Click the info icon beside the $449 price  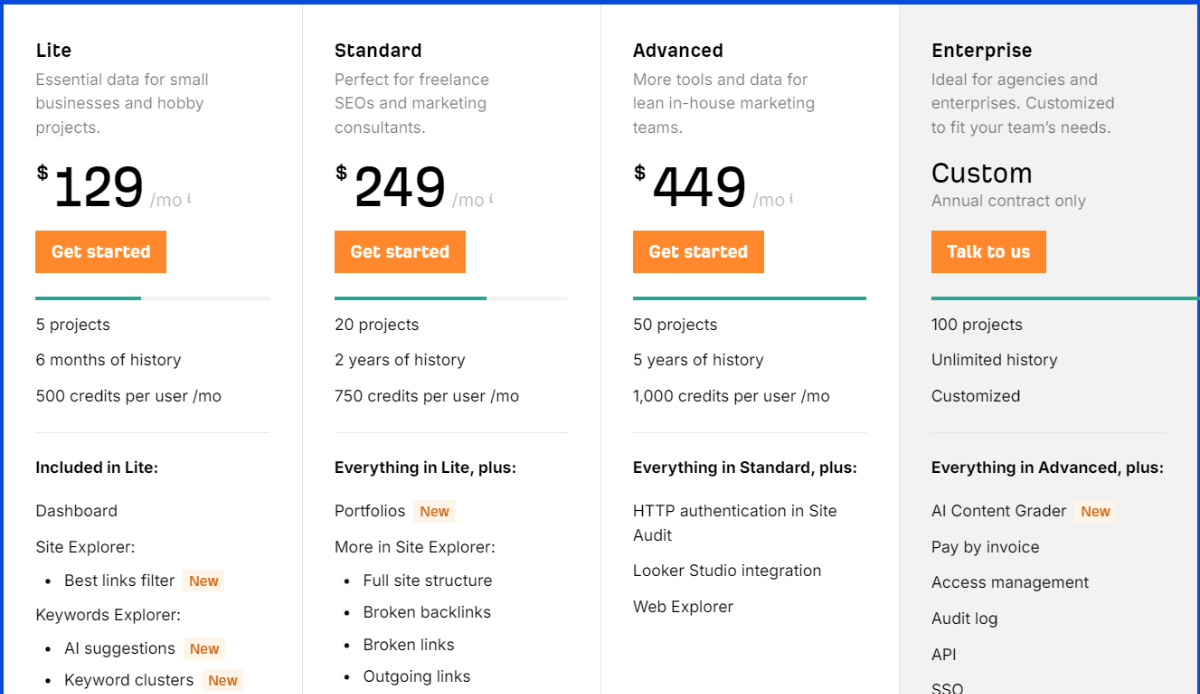791,198
